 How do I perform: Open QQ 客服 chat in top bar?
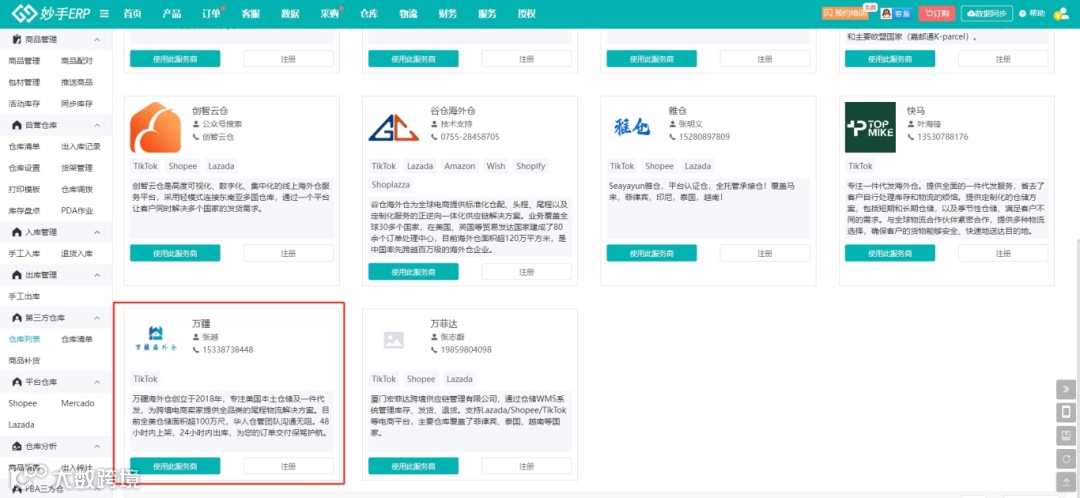pyautogui.click(x=895, y=13)
